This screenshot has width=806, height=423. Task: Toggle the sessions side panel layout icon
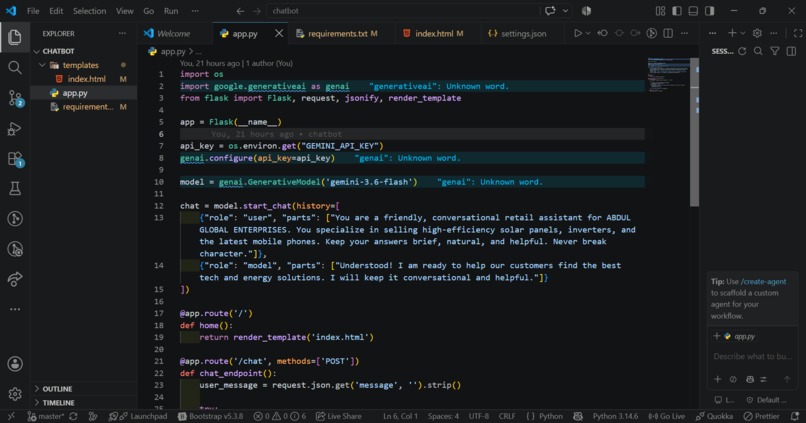(791, 51)
